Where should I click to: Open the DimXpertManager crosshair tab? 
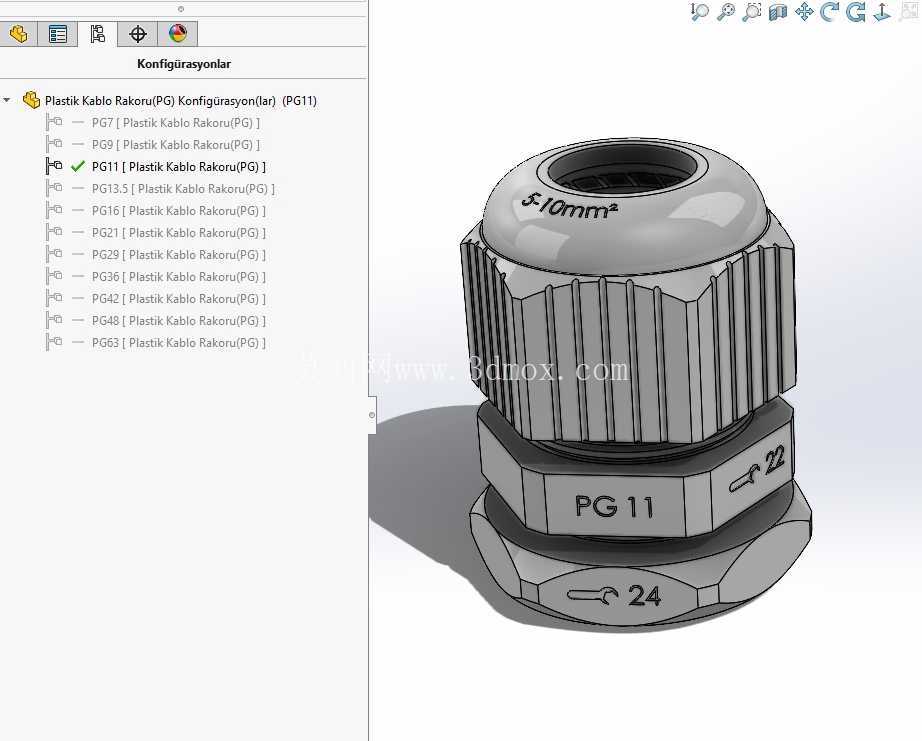(x=138, y=34)
